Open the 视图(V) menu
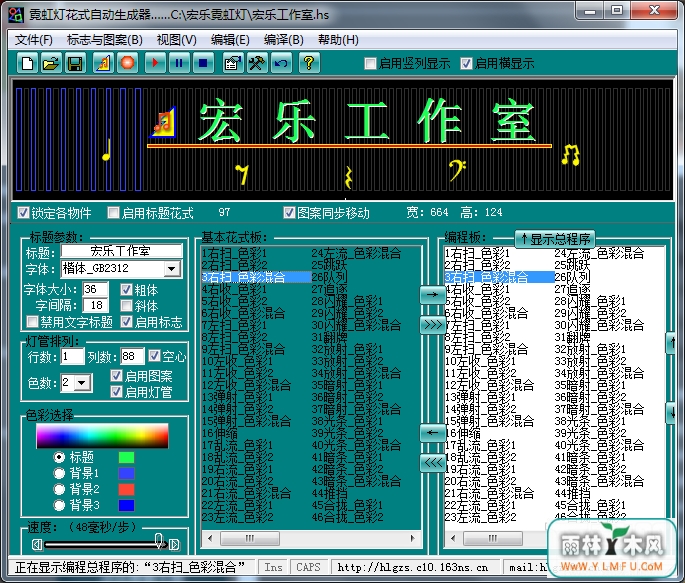The height and width of the screenshot is (583, 685). [176, 40]
